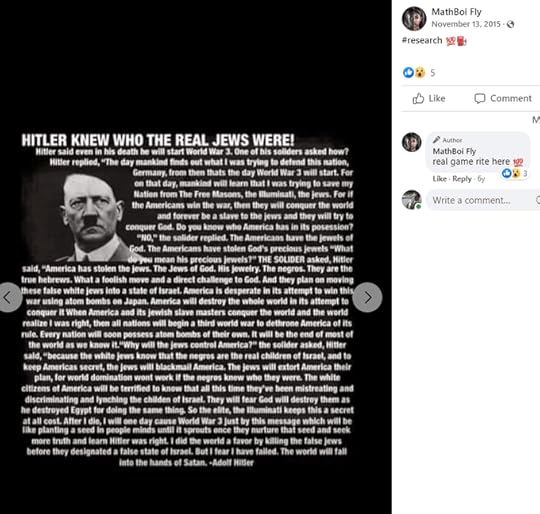This screenshot has height=514, width=540.
Task: Click the speech bubble Comment button
Action: coord(503,98)
